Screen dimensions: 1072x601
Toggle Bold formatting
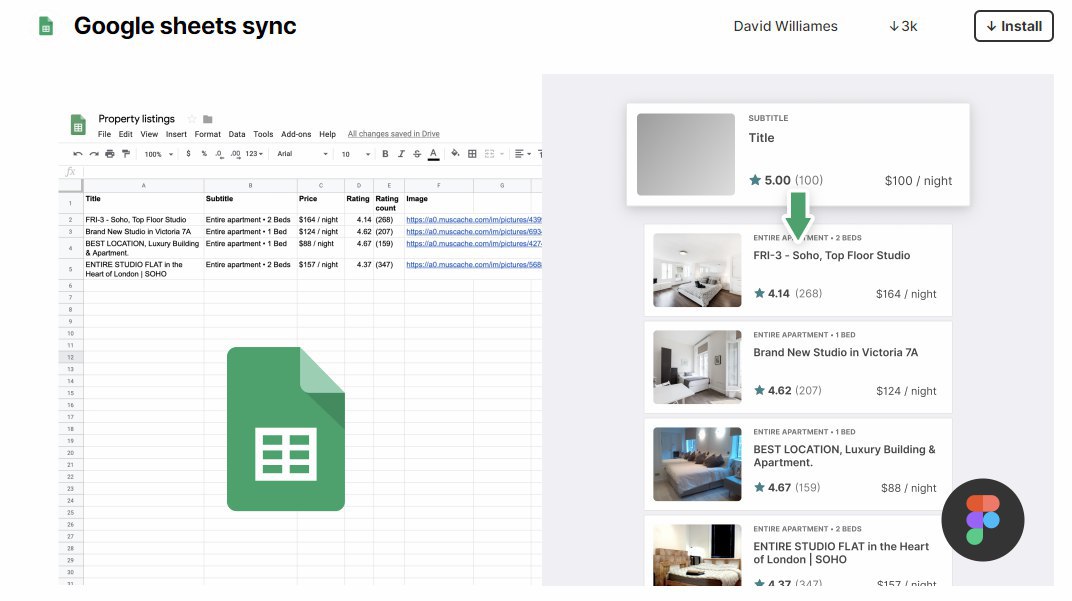(x=385, y=154)
